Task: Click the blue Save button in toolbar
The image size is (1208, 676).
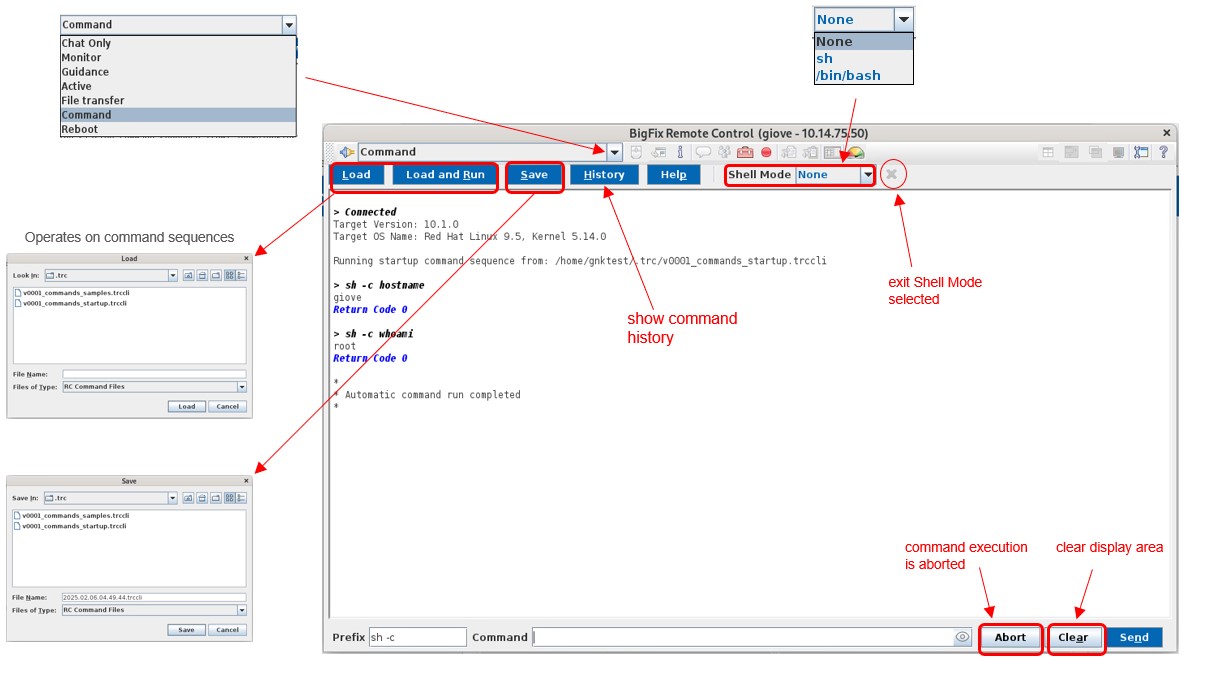Action: pyautogui.click(x=534, y=174)
